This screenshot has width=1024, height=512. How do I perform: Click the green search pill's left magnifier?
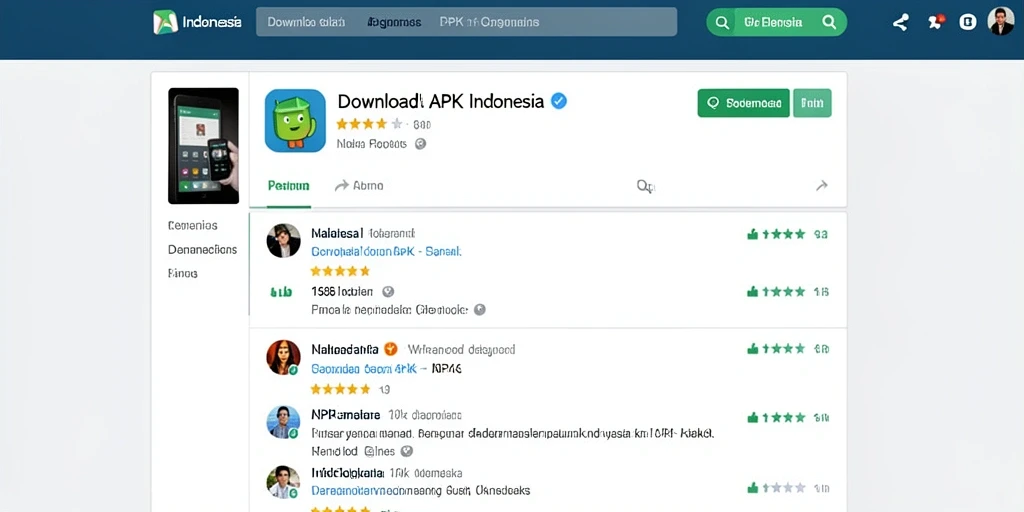(x=722, y=23)
